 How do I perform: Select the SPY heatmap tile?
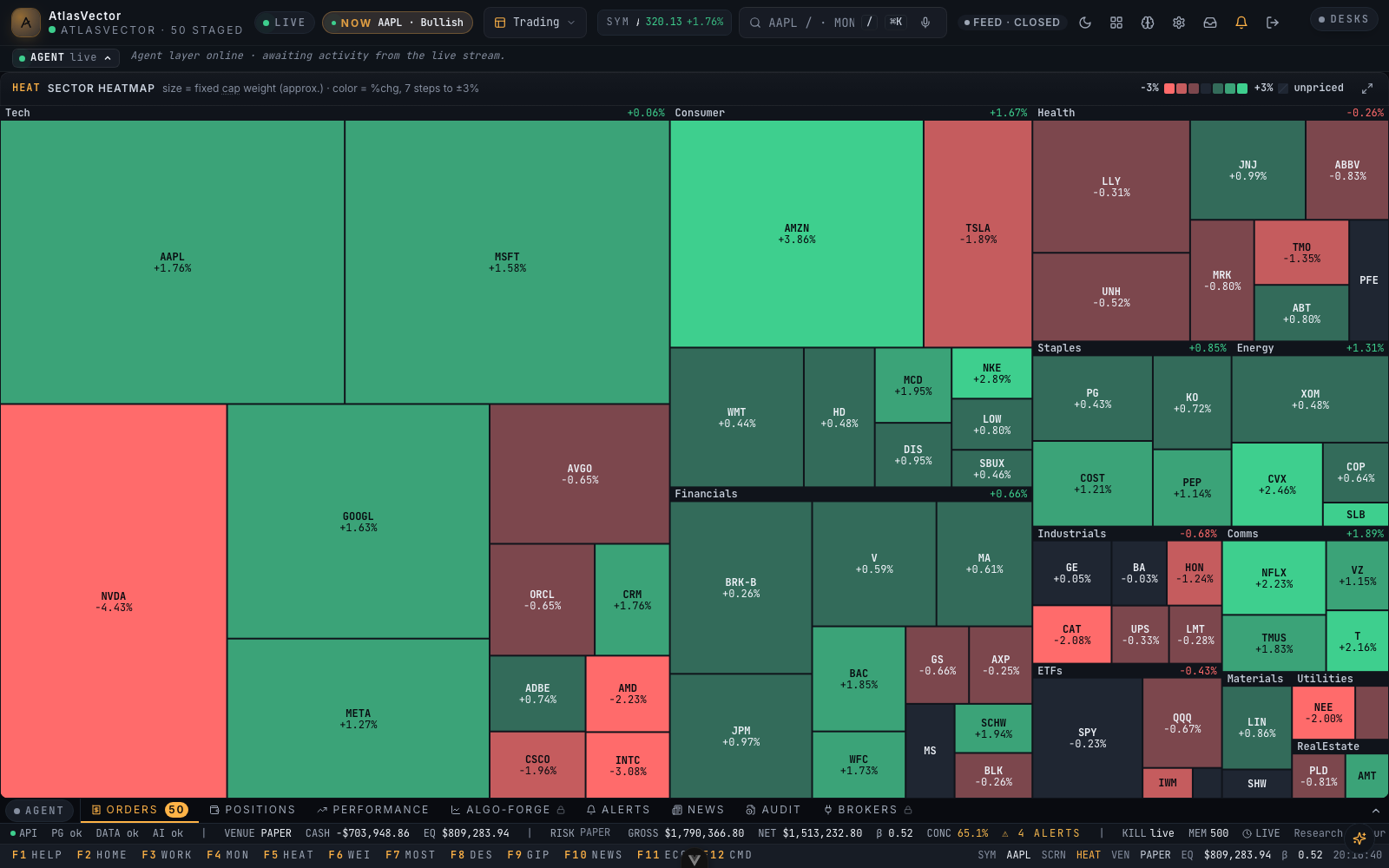pos(1088,738)
